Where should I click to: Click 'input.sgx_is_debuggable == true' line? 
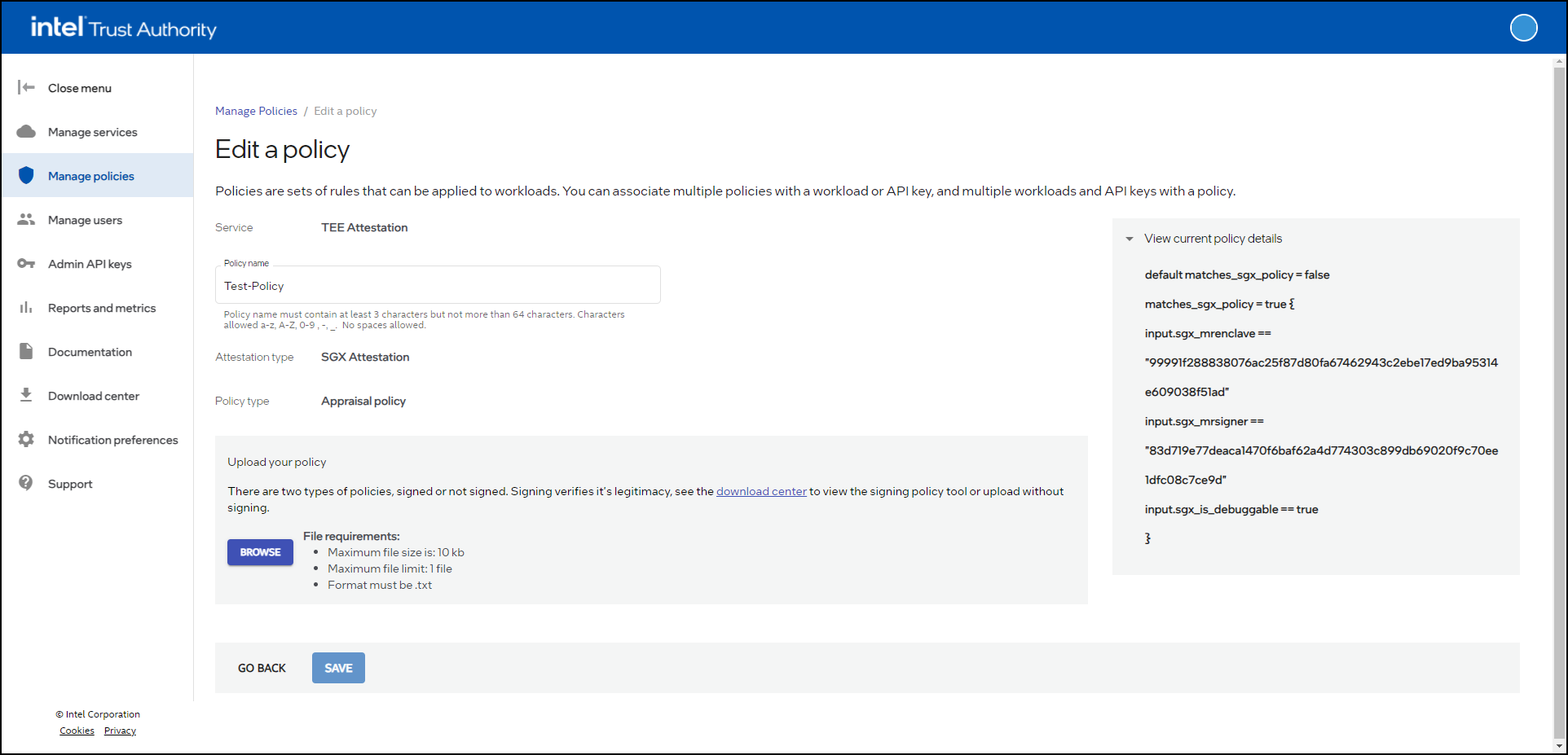tap(1231, 509)
